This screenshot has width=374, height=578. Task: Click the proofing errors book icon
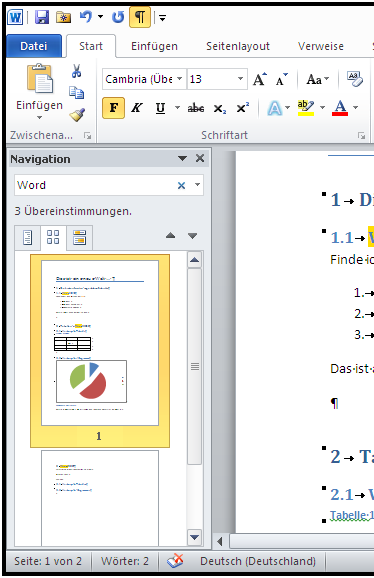(x=175, y=561)
